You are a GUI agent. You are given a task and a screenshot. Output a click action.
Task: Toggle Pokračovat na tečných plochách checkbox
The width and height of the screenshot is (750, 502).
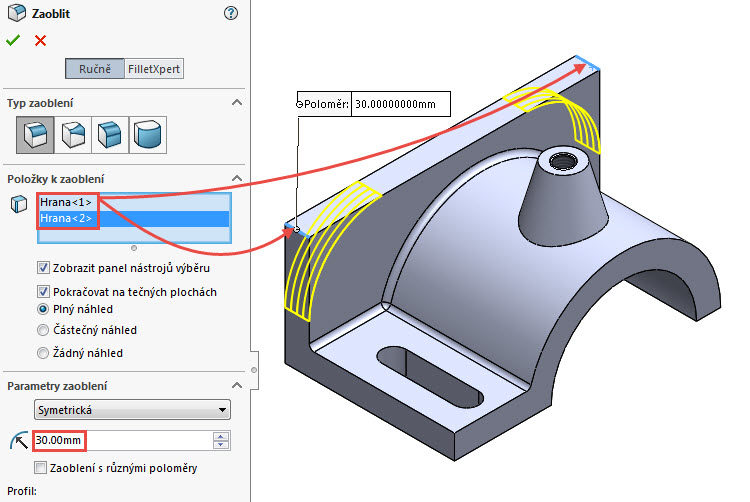click(43, 292)
